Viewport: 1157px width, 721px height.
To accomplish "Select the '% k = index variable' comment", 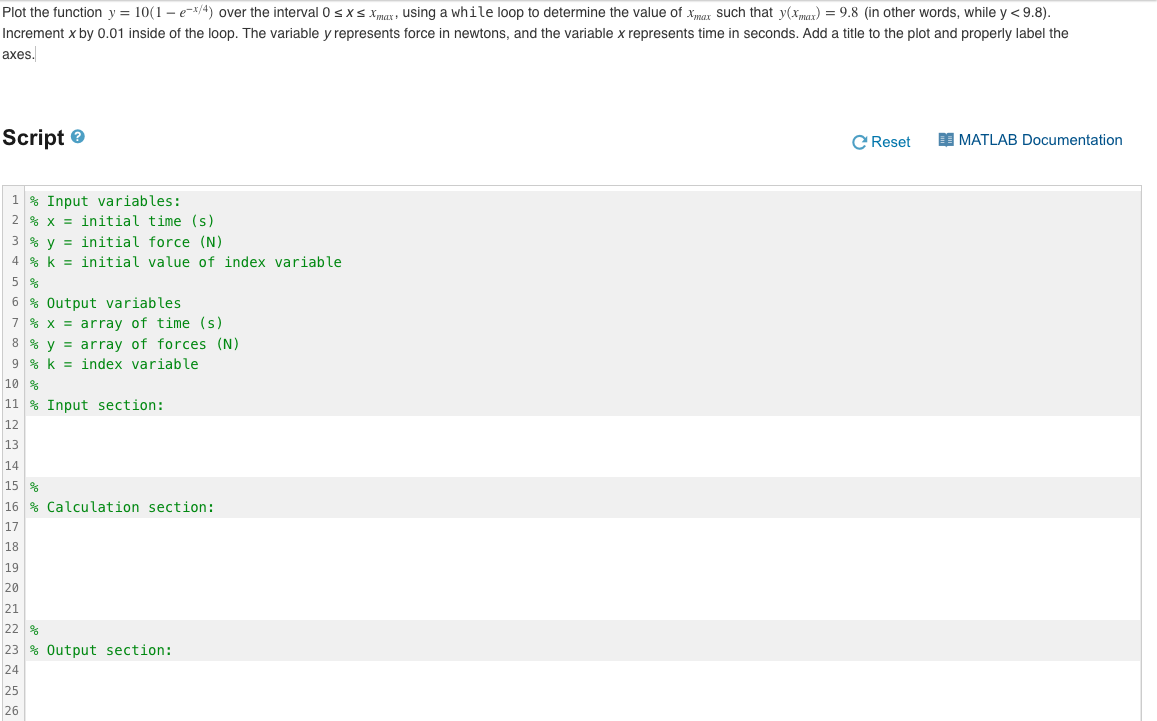I will click(x=114, y=363).
